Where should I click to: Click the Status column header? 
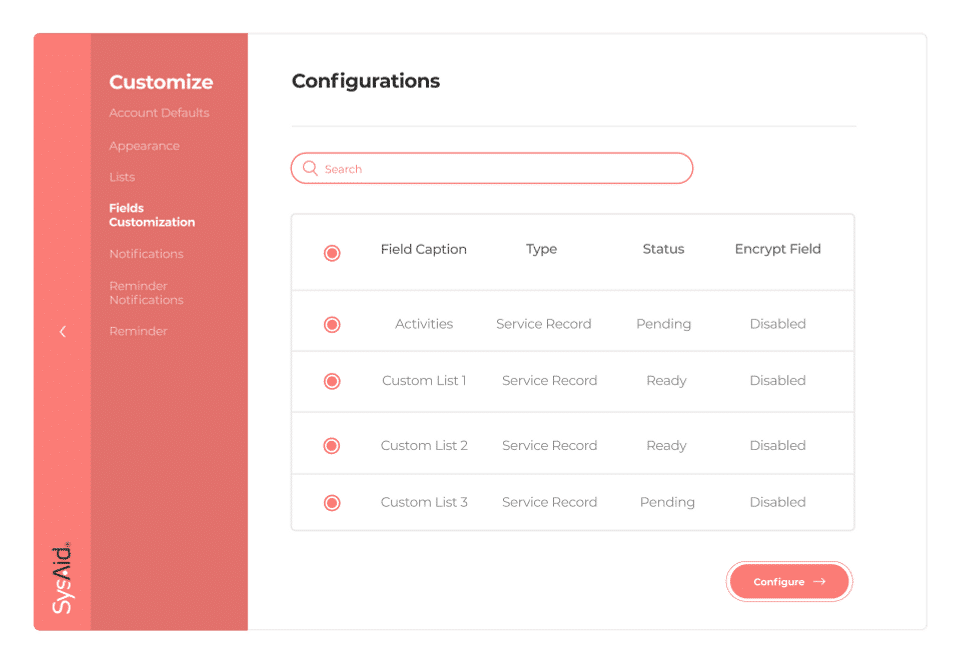663,249
